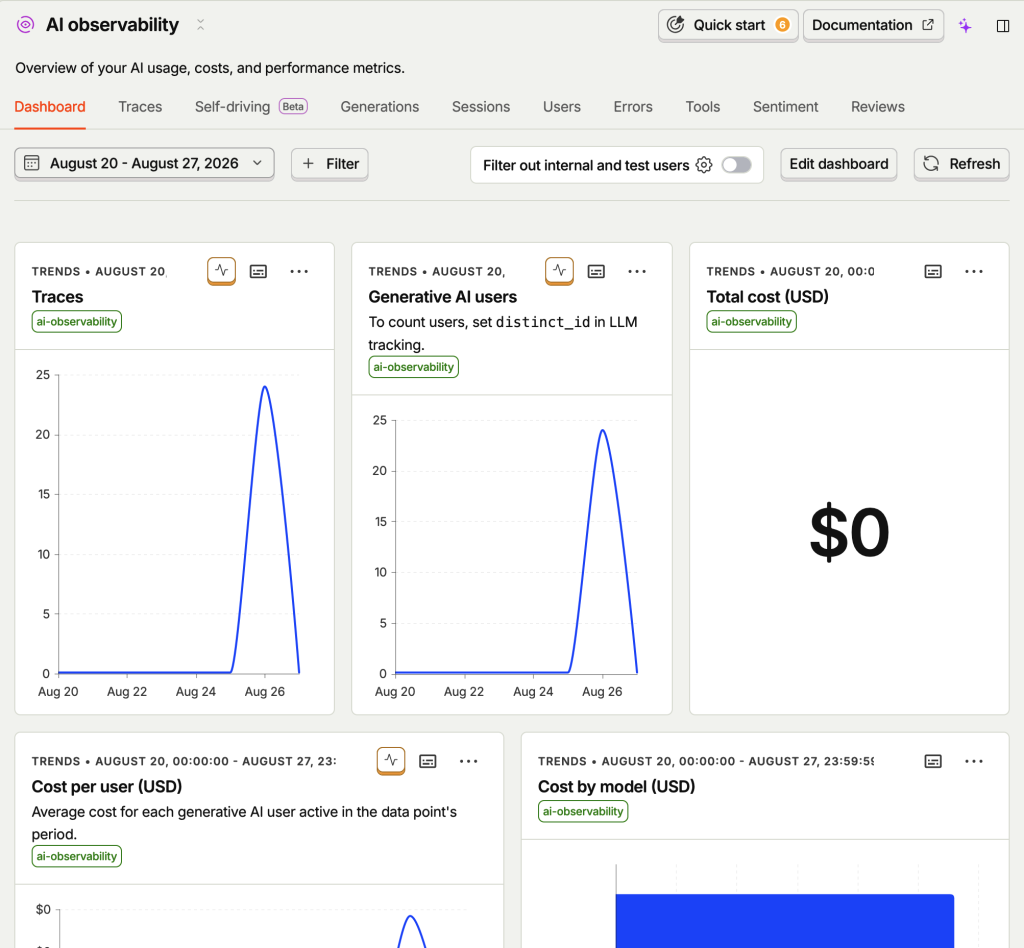Open more options on Cost per user card
This screenshot has width=1024, height=948.
[468, 761]
